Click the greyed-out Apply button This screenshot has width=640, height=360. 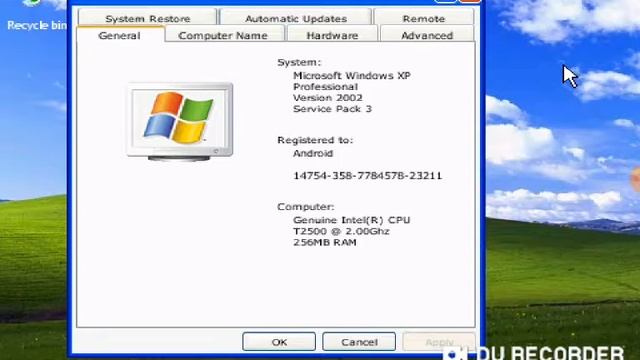[x=439, y=342]
